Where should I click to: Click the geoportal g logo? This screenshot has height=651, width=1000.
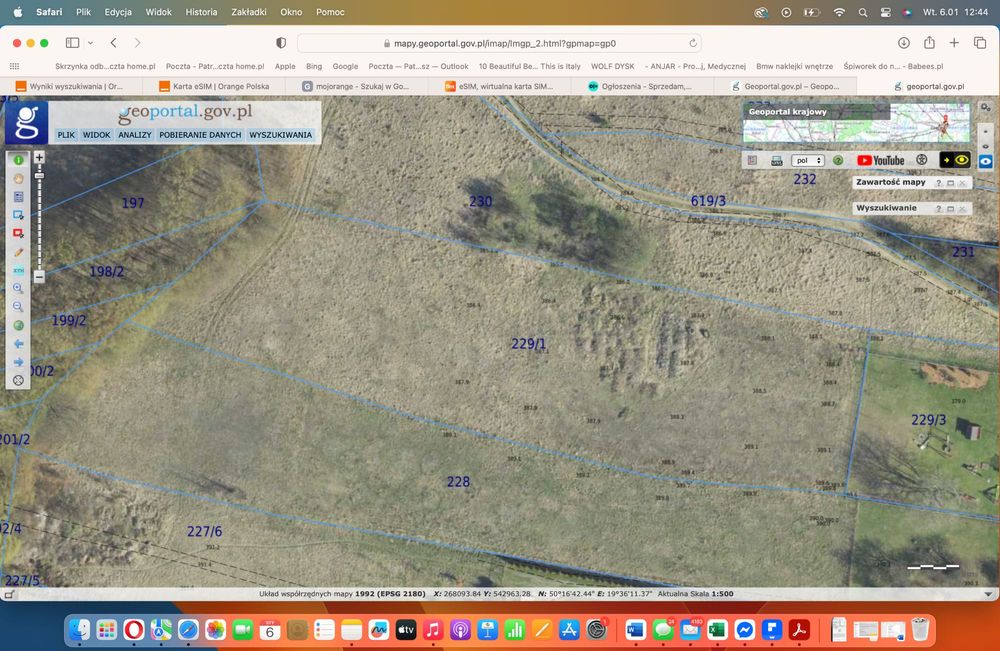[x=26, y=122]
